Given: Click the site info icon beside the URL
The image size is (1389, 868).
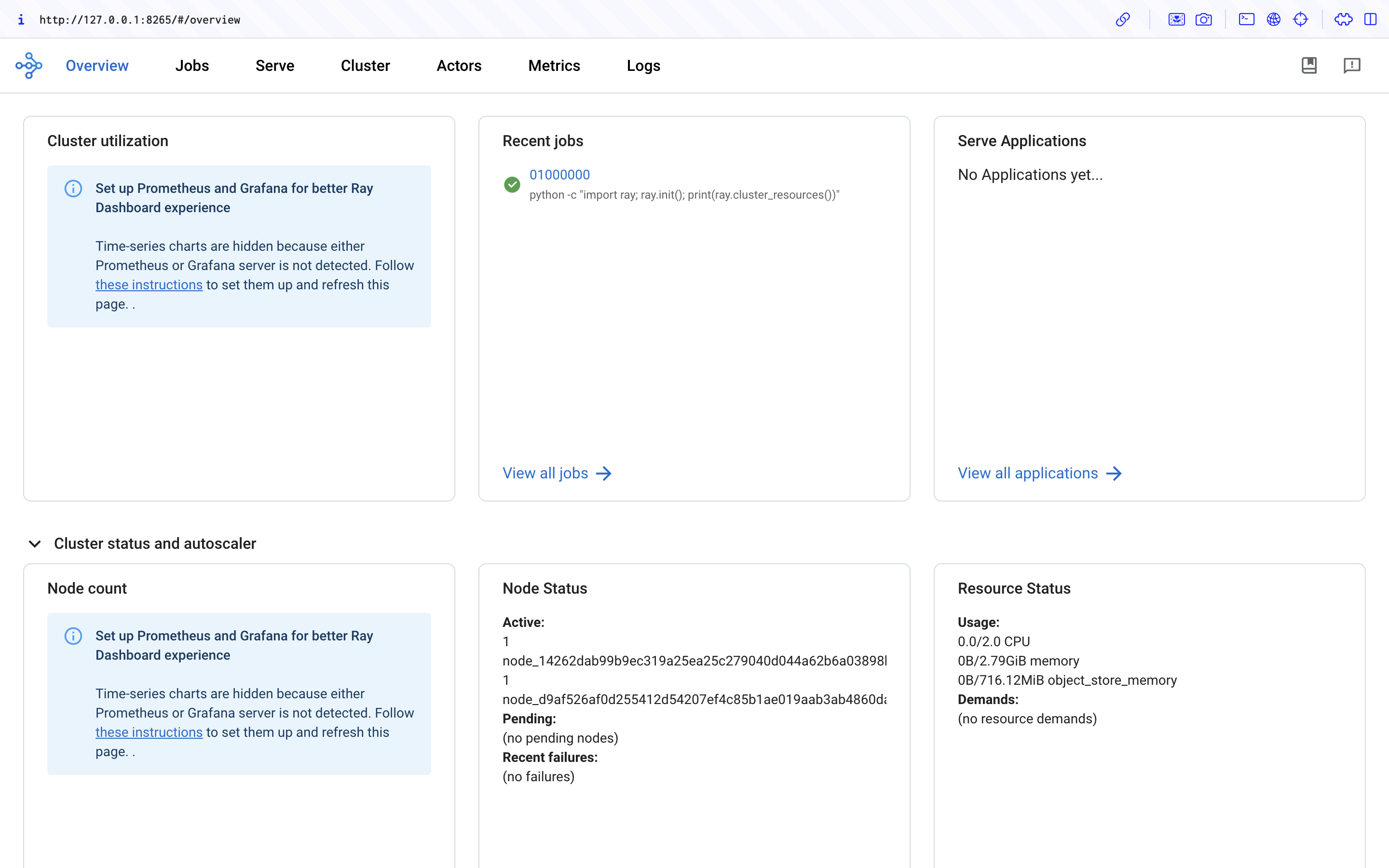Looking at the screenshot, I should coord(21,19).
